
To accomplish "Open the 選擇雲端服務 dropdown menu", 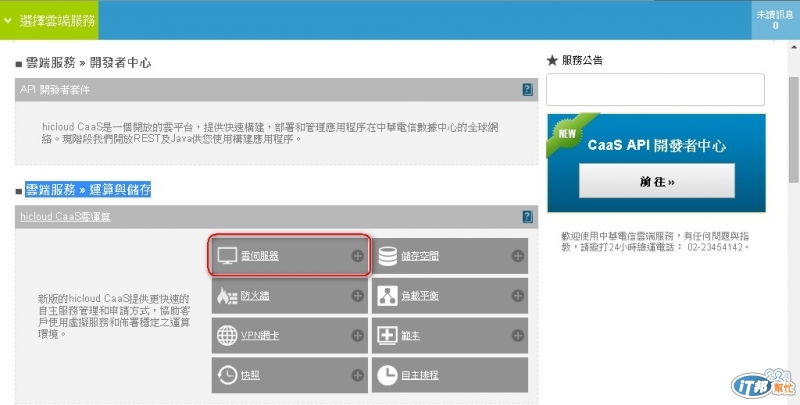I will [x=49, y=20].
